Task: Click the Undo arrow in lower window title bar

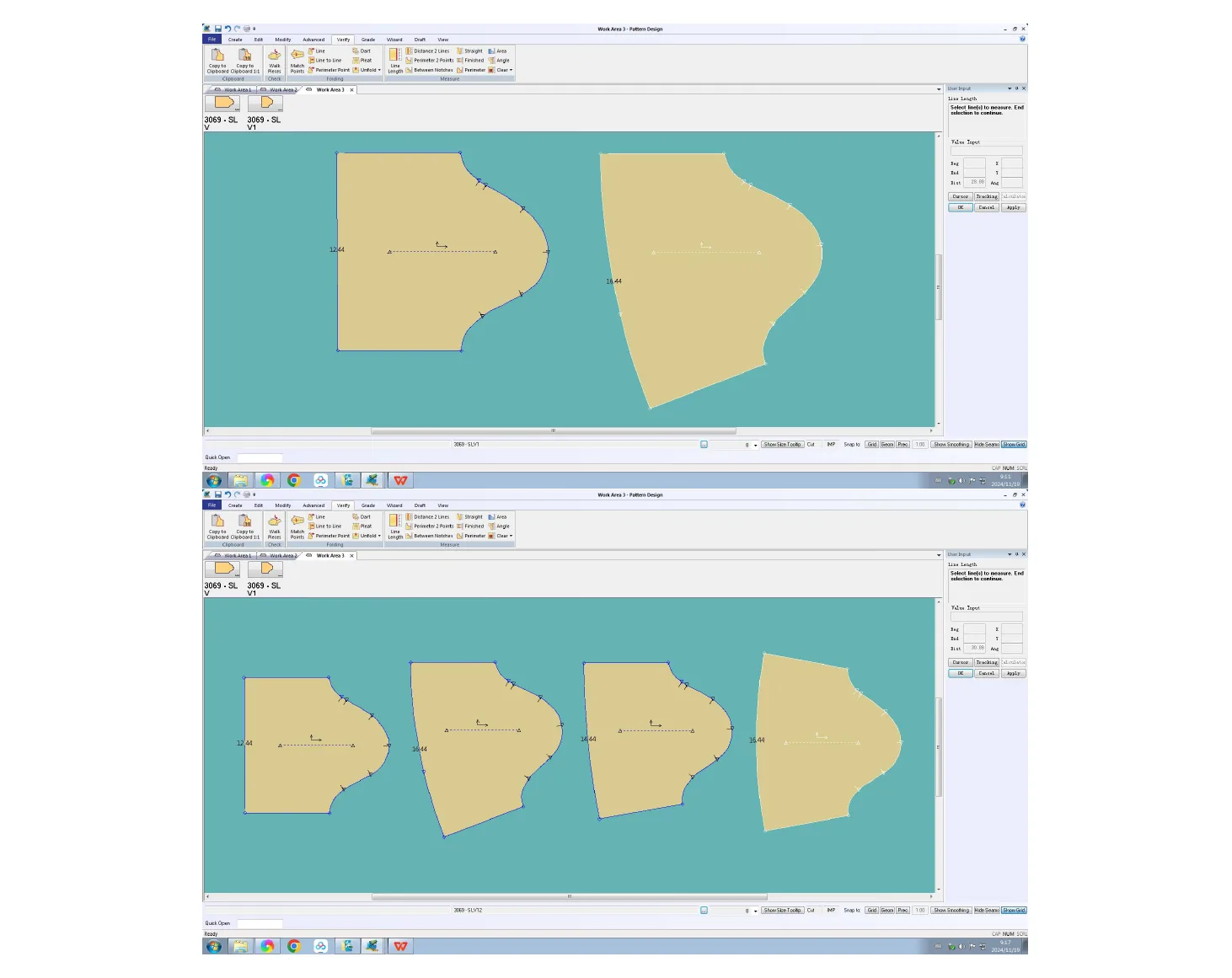Action: 228,494
